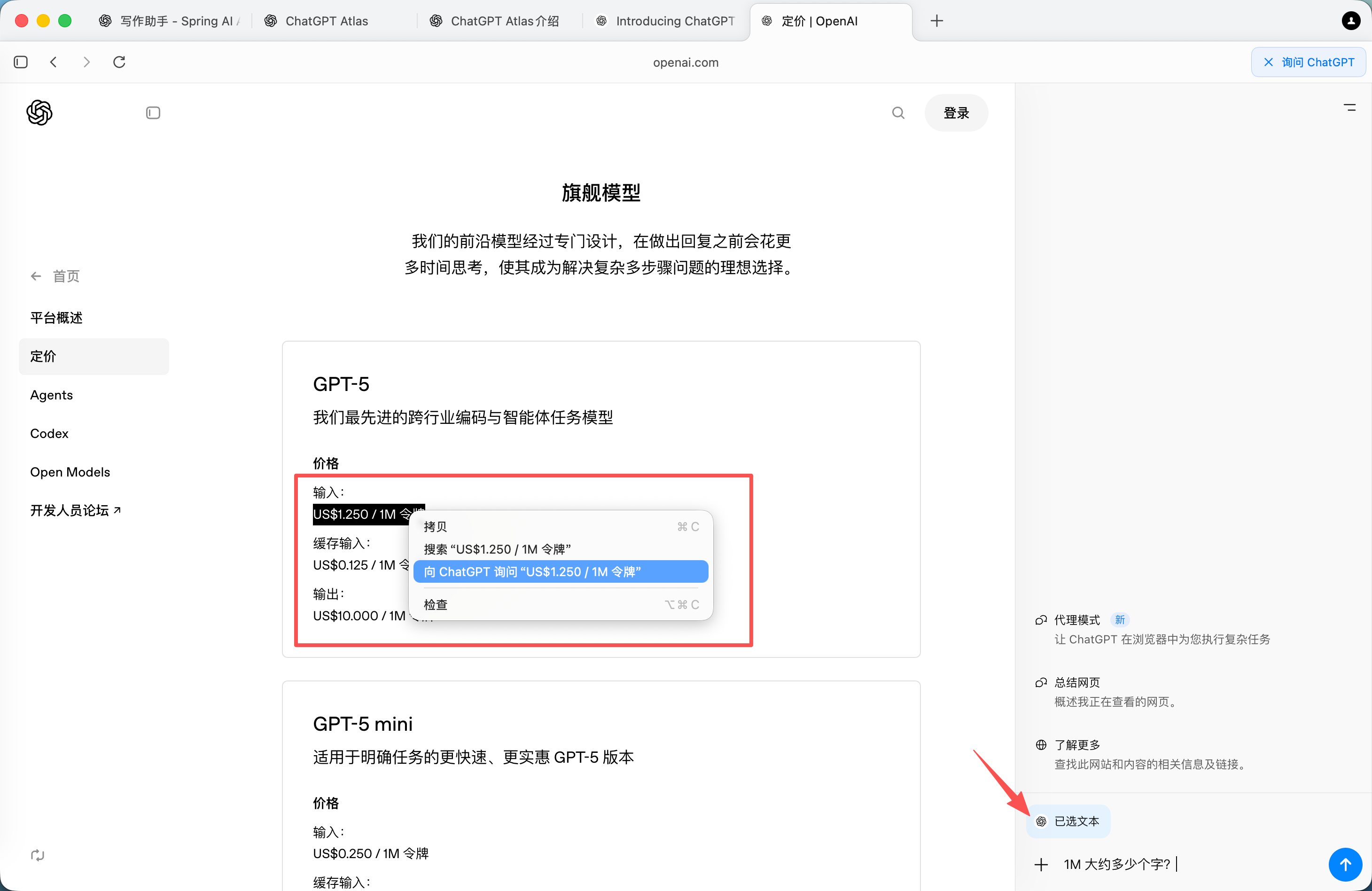Open the ChatGPT sidebar menu lines icon
This screenshot has height=891, width=1372.
(1349, 107)
